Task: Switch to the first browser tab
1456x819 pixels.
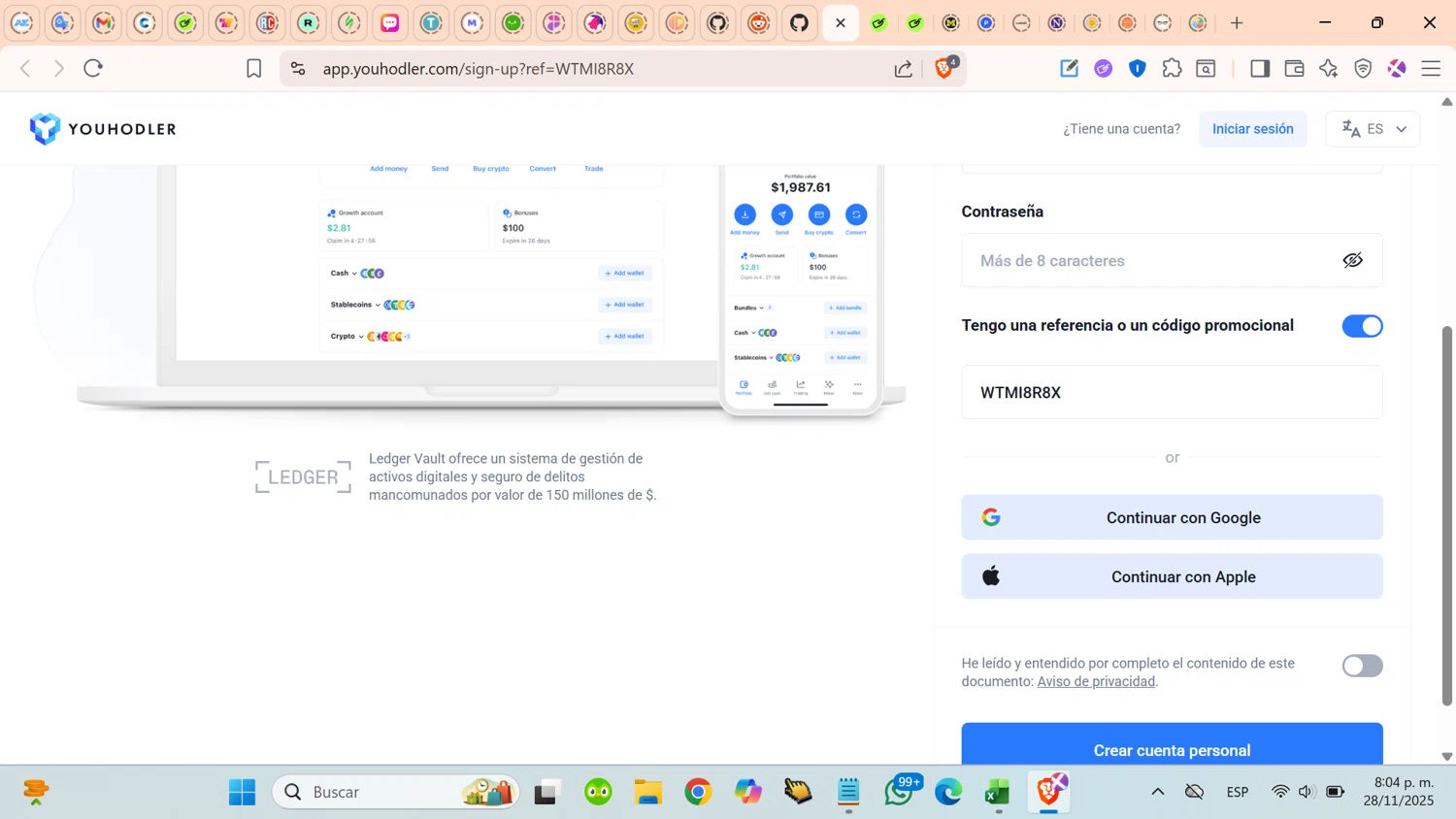Action: click(x=22, y=22)
